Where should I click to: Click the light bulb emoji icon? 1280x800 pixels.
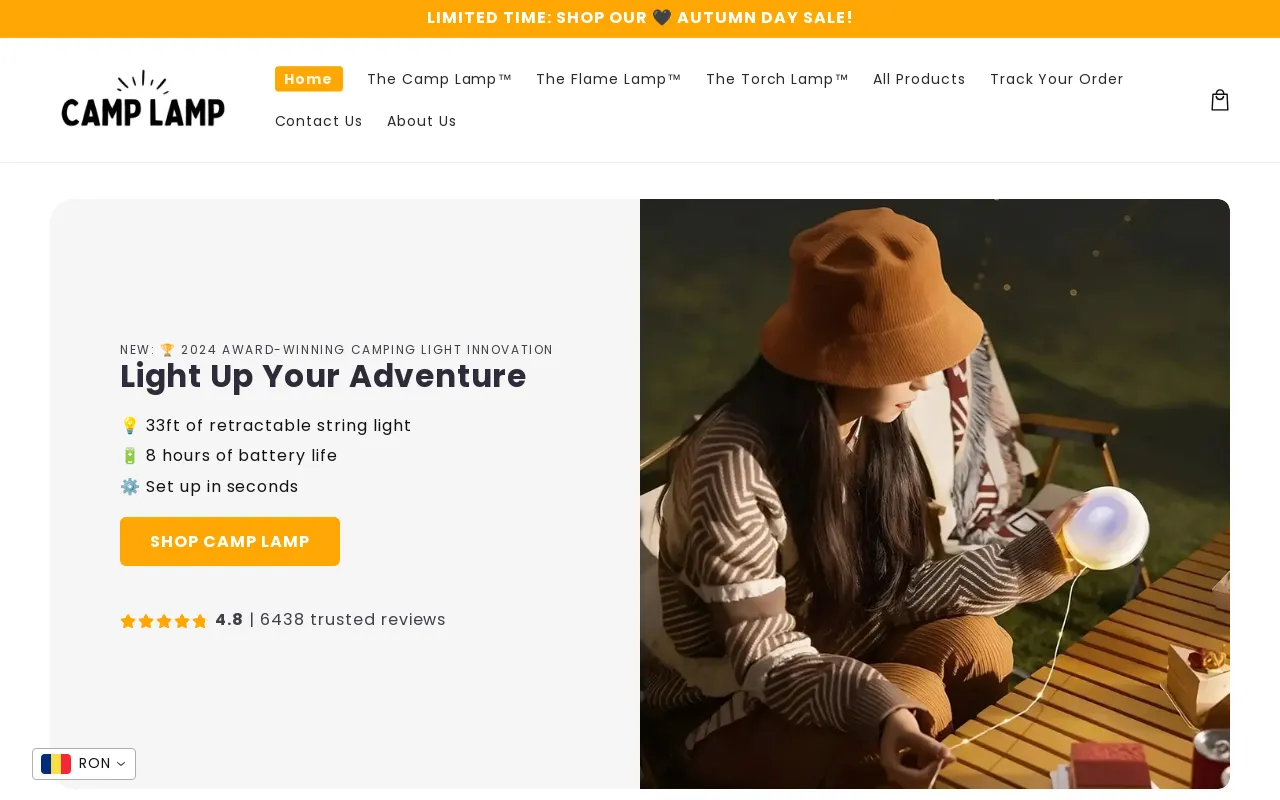click(130, 426)
